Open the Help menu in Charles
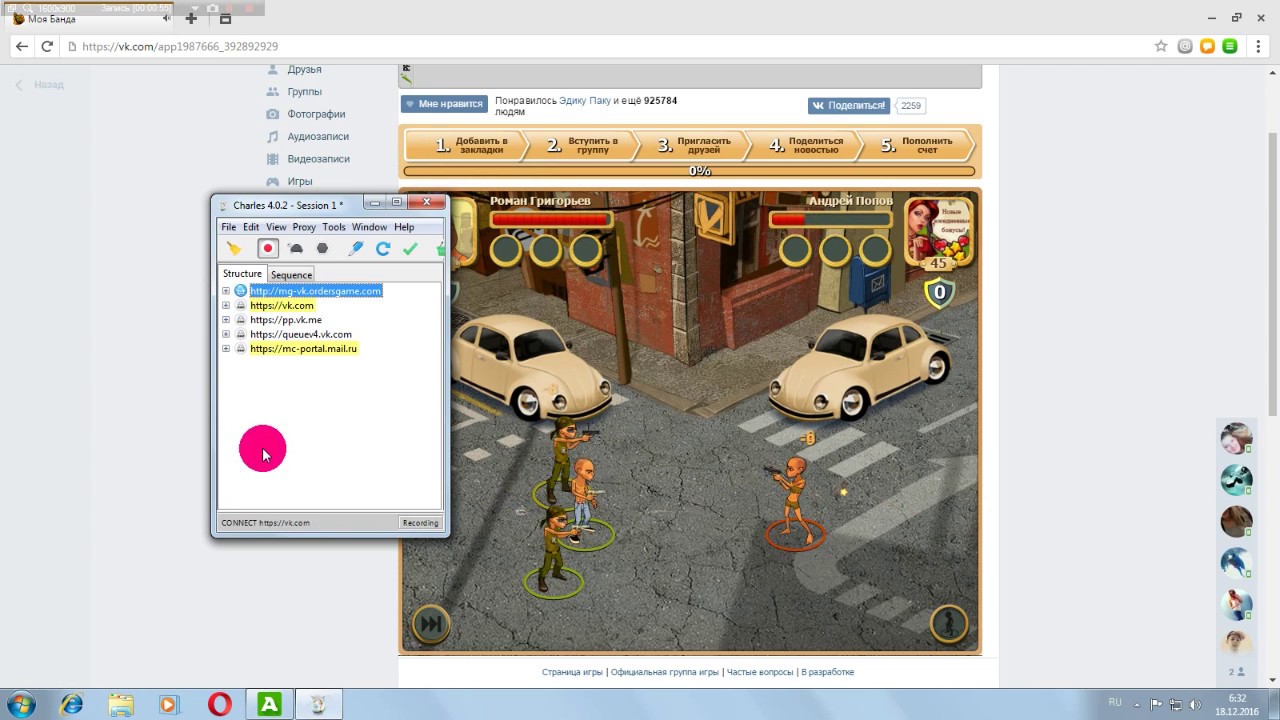Image resolution: width=1280 pixels, height=720 pixels. [404, 227]
